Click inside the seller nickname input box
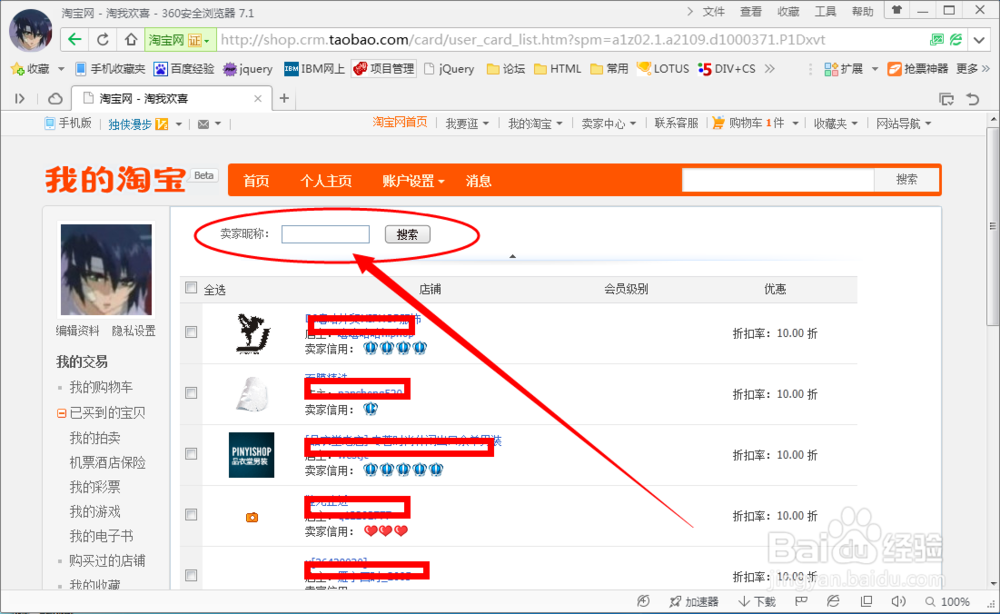 click(325, 233)
